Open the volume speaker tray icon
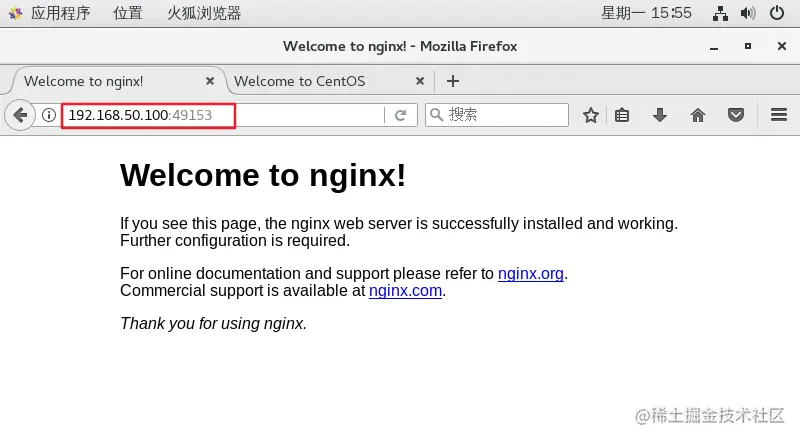800x440 pixels. tap(748, 13)
